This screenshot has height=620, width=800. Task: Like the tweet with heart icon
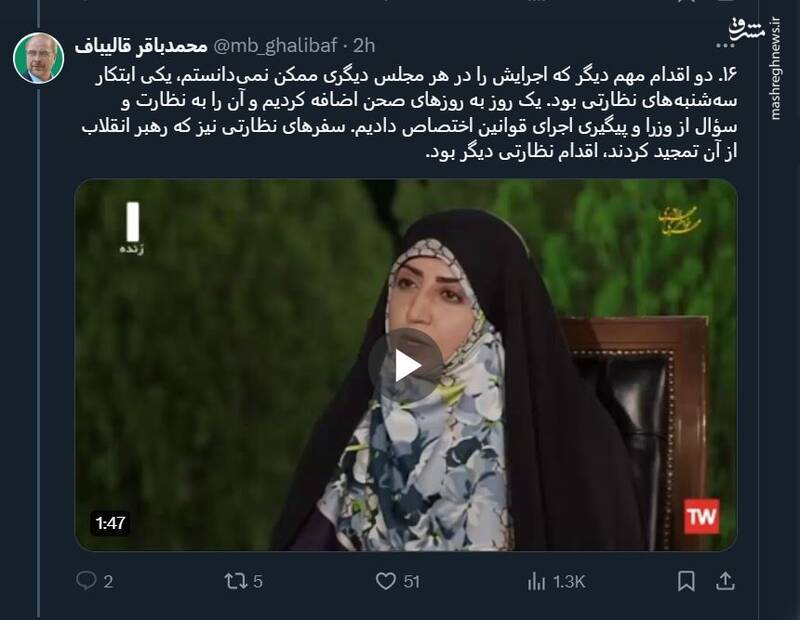[x=386, y=581]
